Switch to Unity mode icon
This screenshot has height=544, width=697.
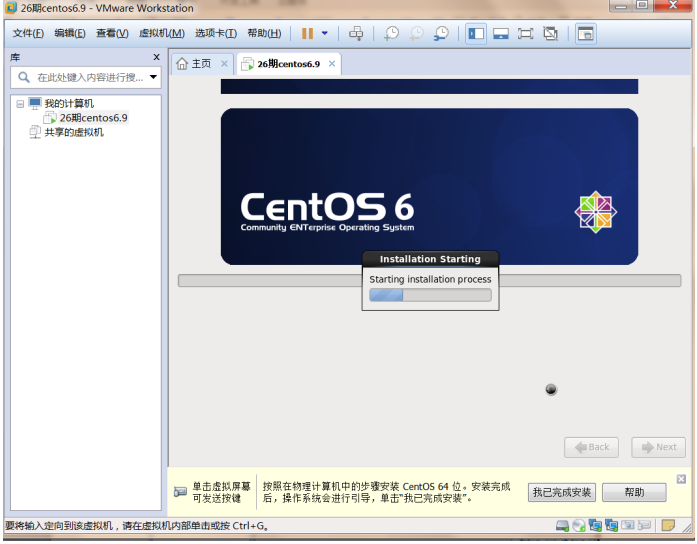tap(550, 34)
